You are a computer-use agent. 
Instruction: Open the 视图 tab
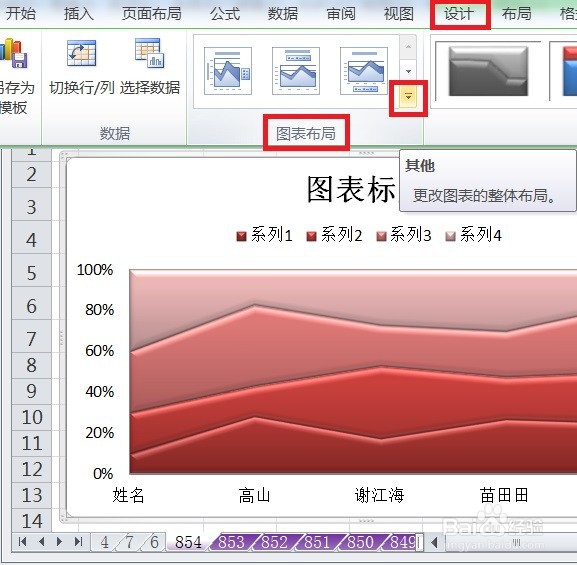point(399,14)
